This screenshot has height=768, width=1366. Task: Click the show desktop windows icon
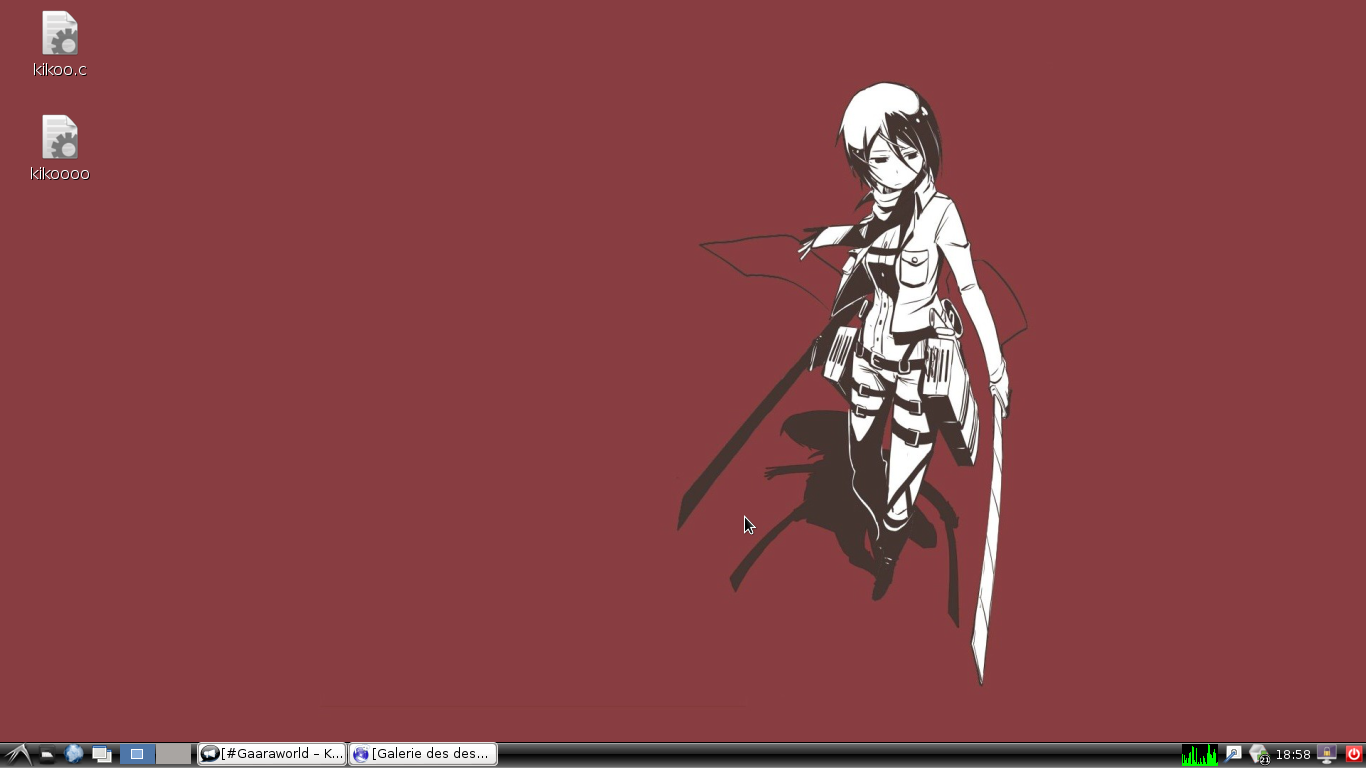click(x=102, y=755)
